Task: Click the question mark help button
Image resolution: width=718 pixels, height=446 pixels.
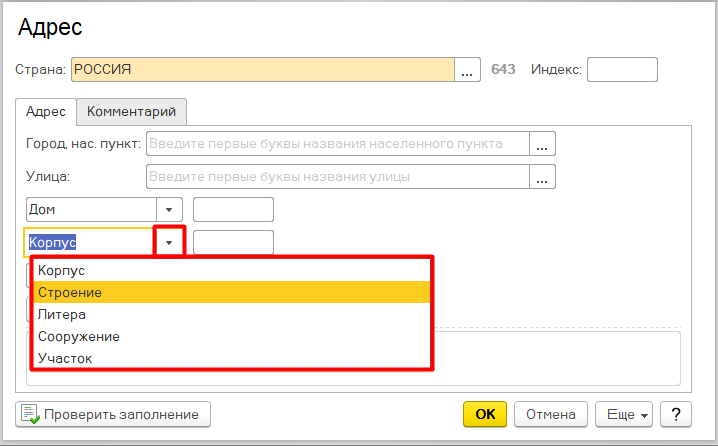Action: coord(676,414)
